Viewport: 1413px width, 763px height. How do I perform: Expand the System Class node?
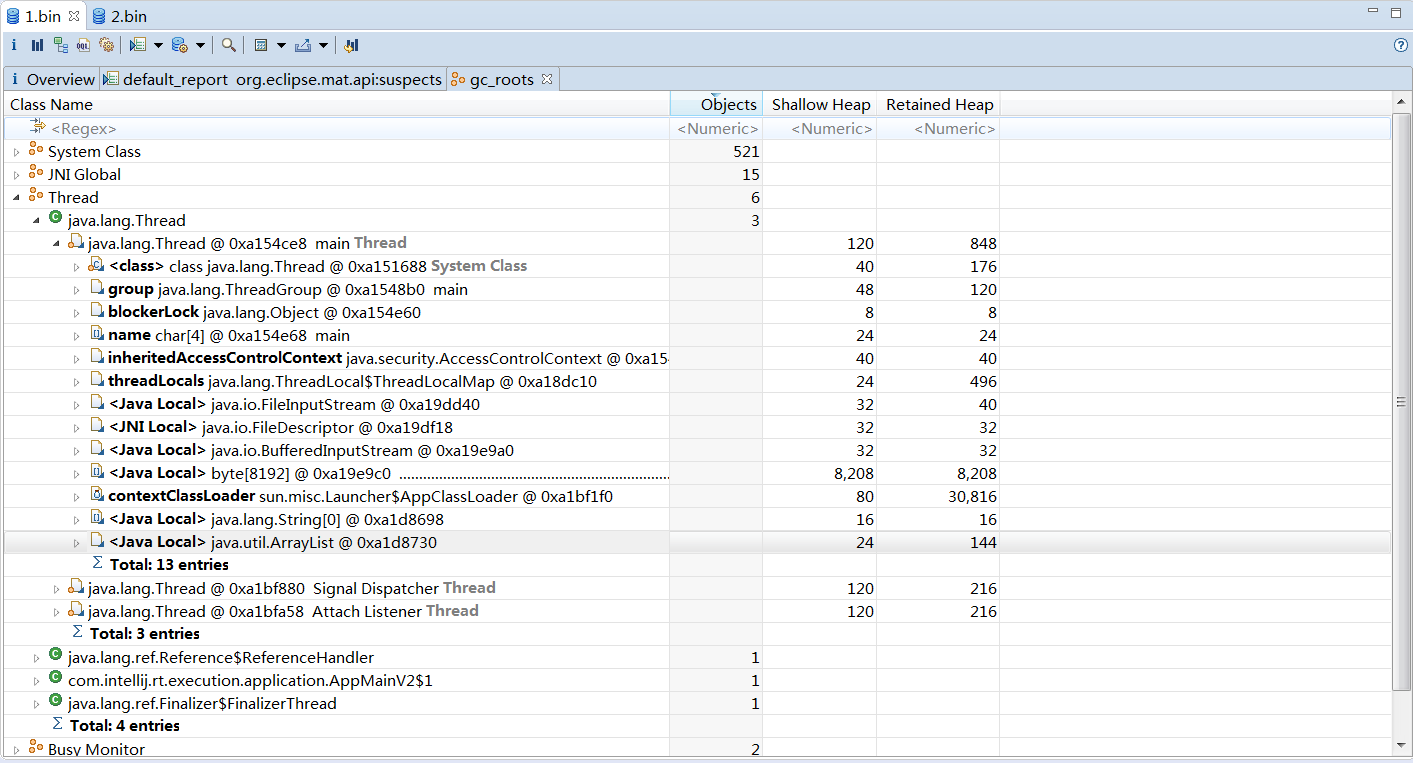click(16, 152)
